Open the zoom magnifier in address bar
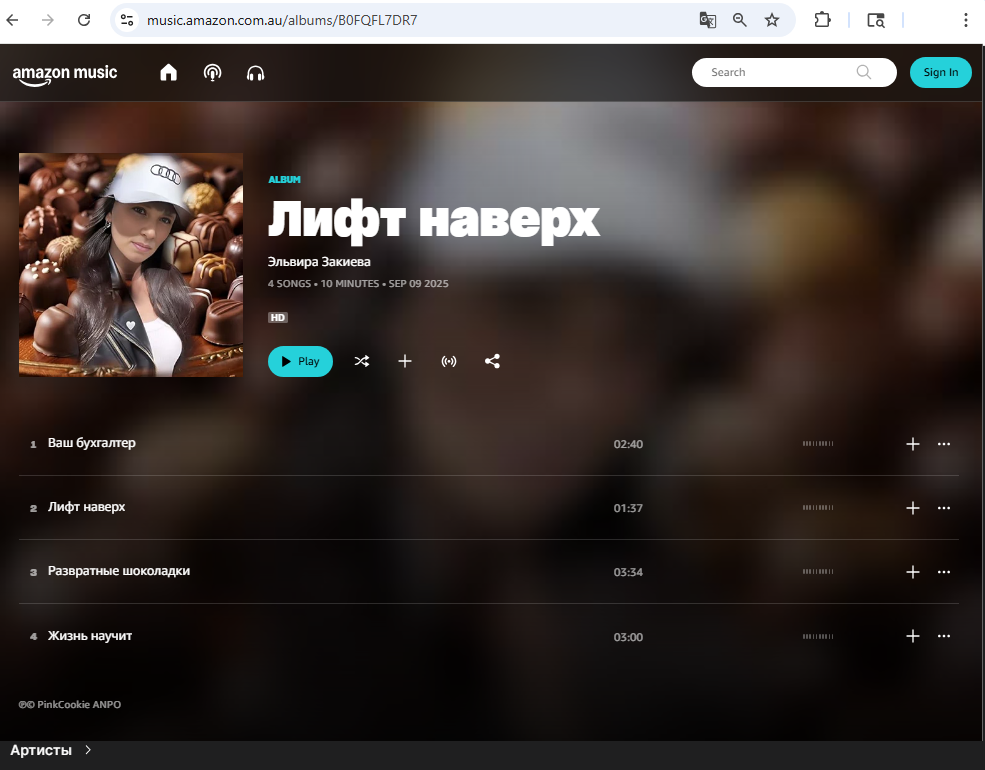985x770 pixels. click(740, 20)
